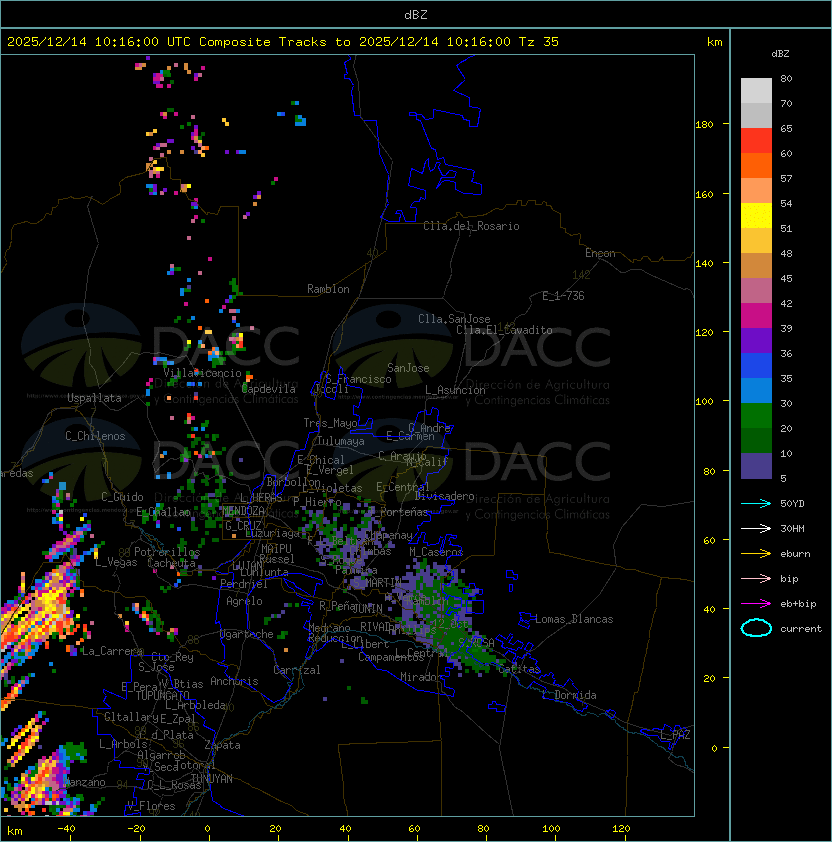Click the cyan ellipse 'current' icon
Viewport: 832px width, 842px height.
(756, 628)
